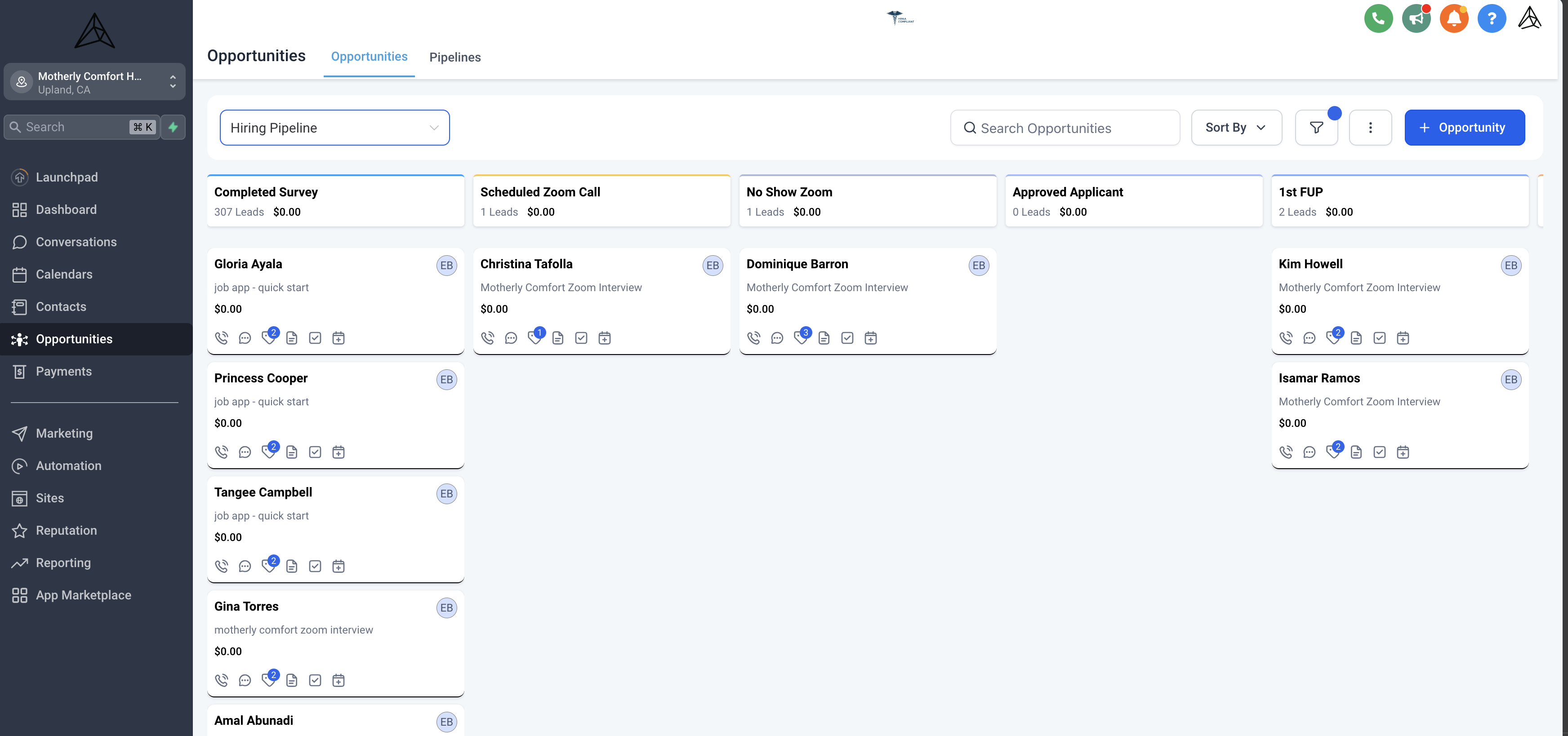1568x736 pixels.
Task: Click the calendar appointment icon on Isamar Ramos card
Action: 1403,452
